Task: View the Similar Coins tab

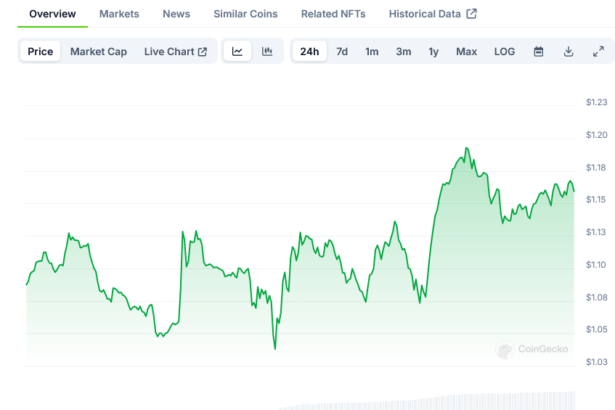Action: 246,14
